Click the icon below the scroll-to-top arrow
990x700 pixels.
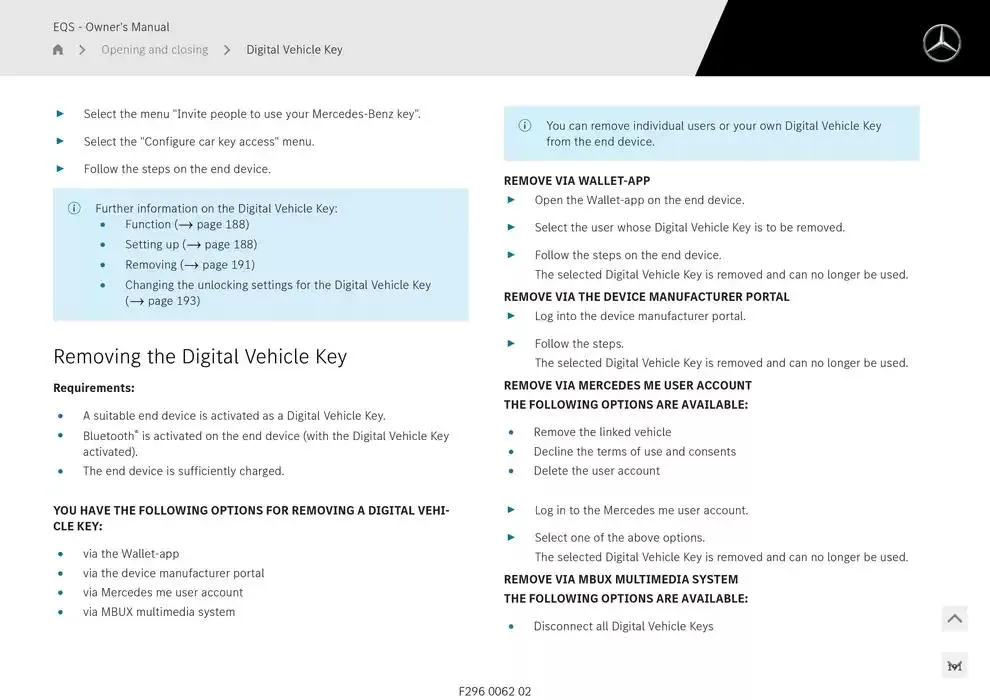click(x=954, y=664)
